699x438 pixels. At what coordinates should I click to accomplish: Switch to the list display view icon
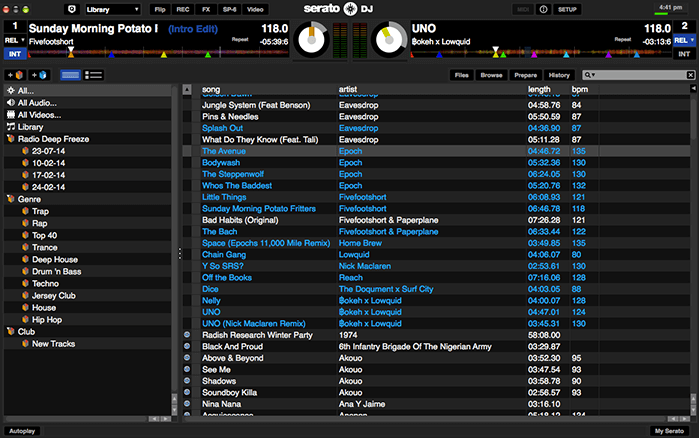pos(94,75)
